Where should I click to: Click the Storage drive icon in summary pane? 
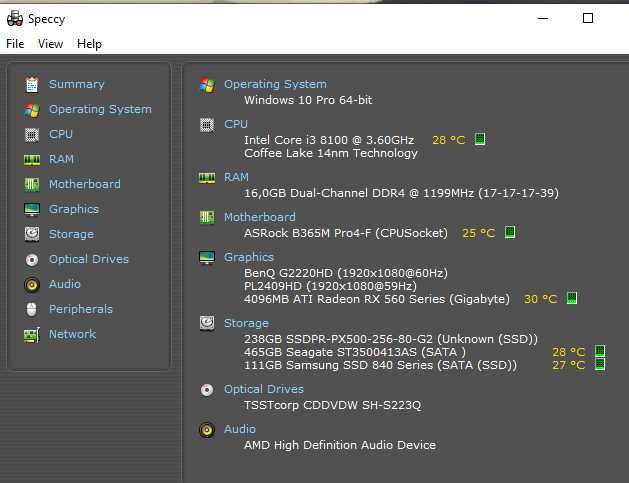pyautogui.click(x=207, y=323)
